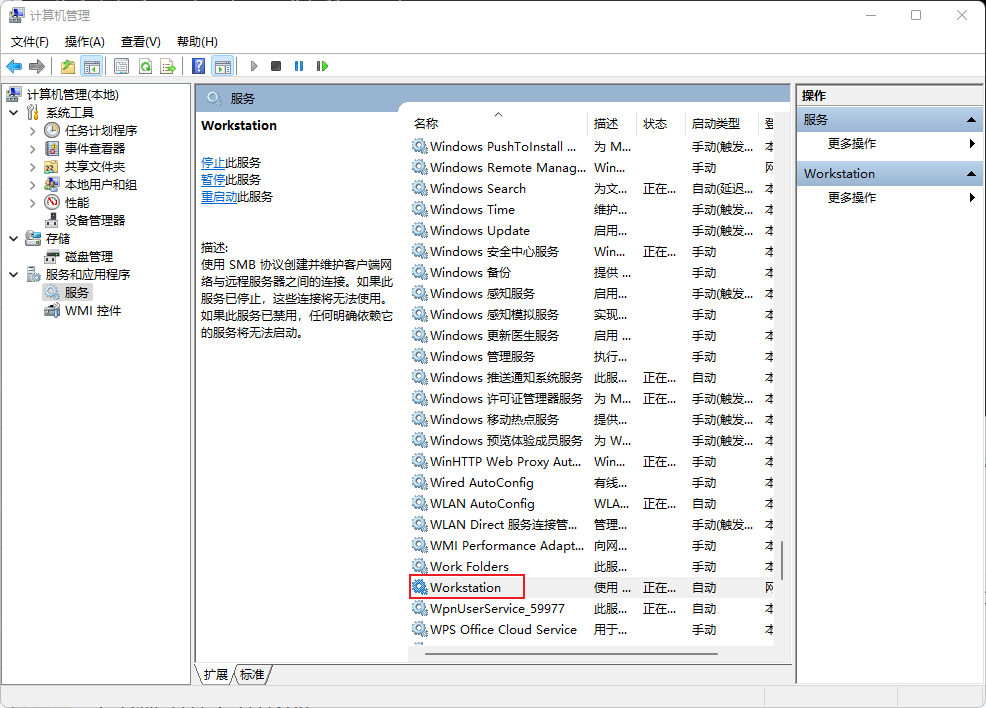Switch to the 标准 tab

[x=252, y=675]
